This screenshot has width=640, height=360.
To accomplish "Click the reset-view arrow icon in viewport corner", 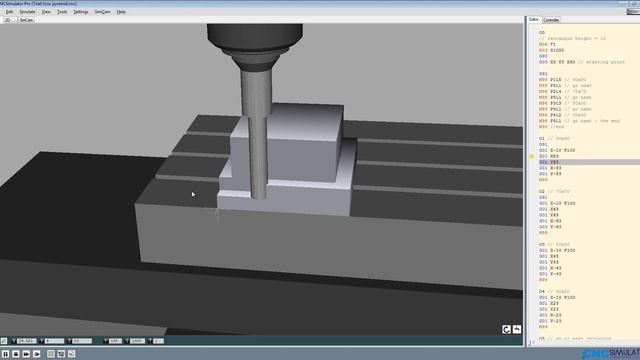I will (517, 329).
